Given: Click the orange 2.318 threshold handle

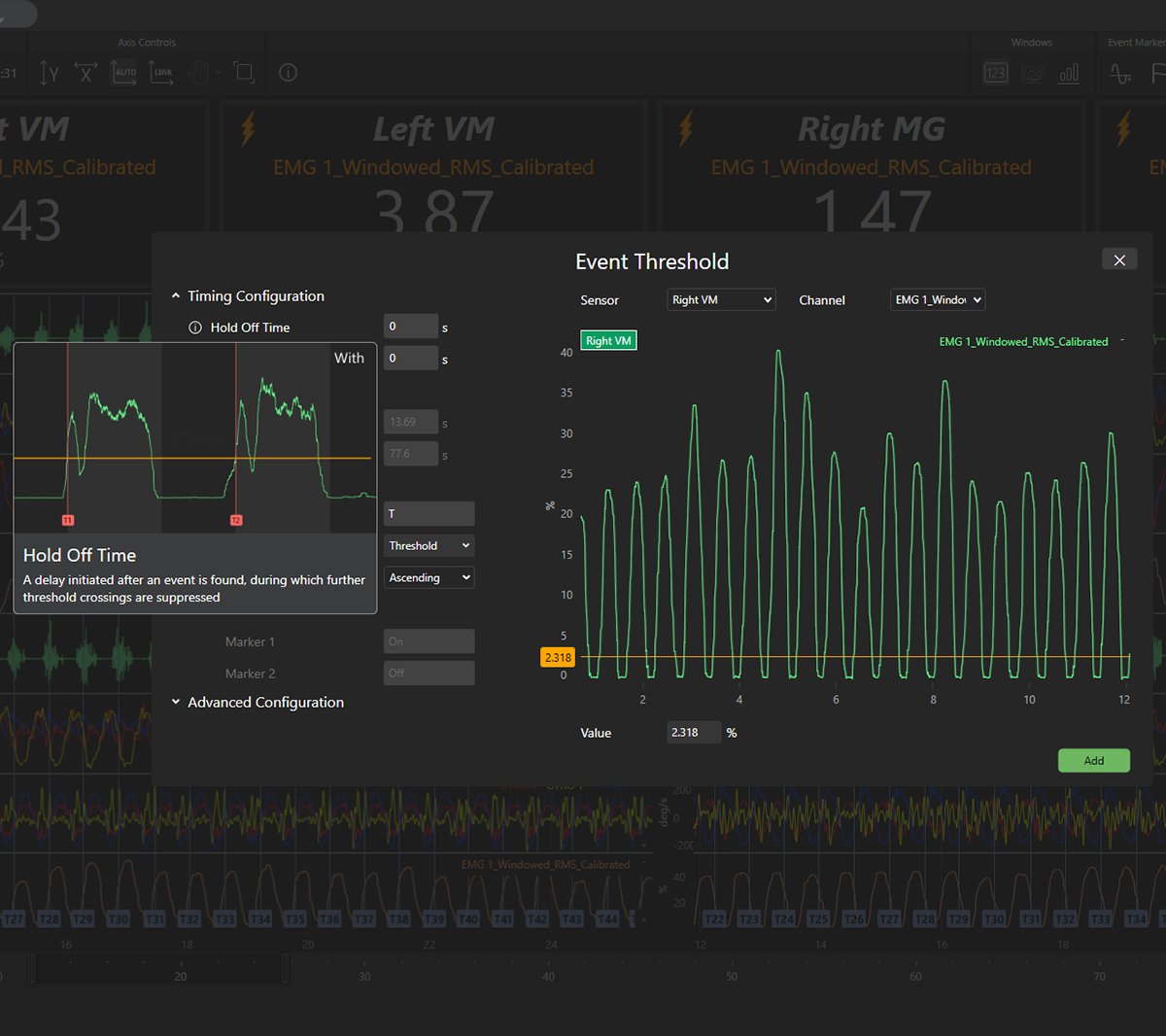Looking at the screenshot, I should (558, 658).
